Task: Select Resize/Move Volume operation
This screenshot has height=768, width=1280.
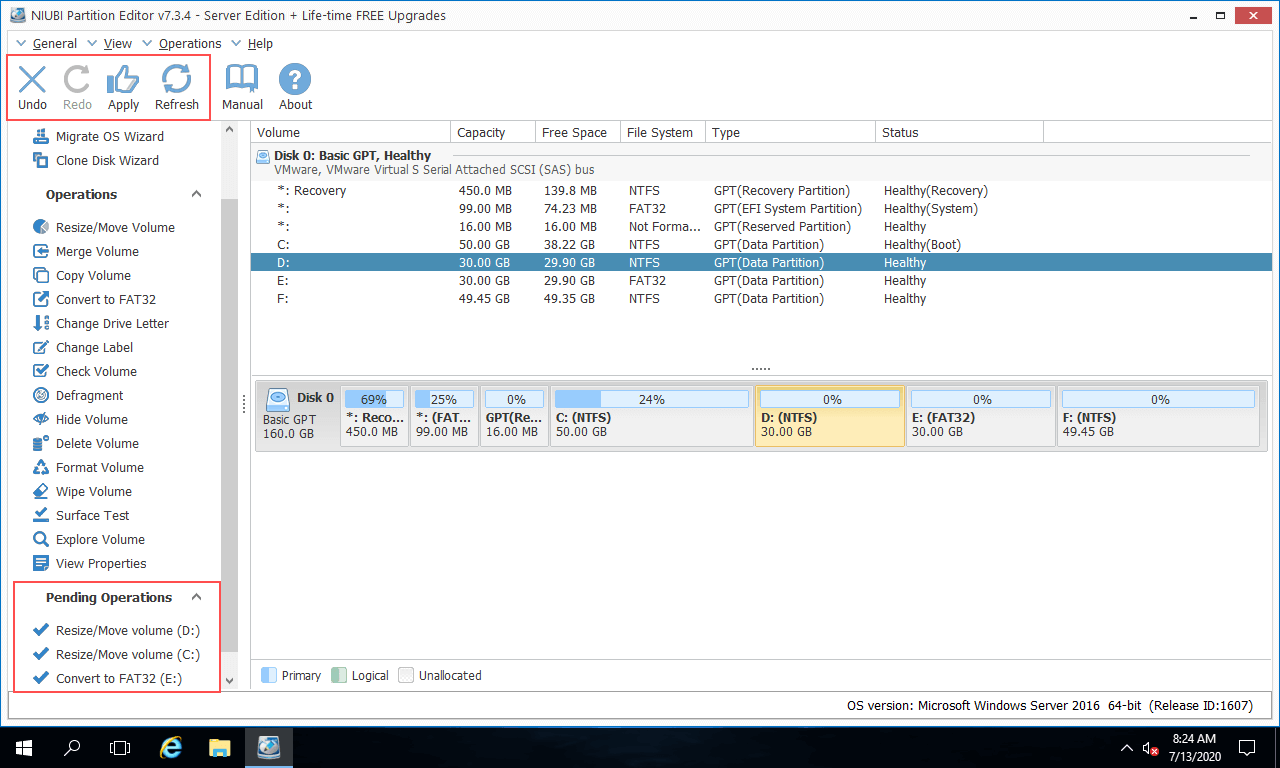Action: coord(114,227)
